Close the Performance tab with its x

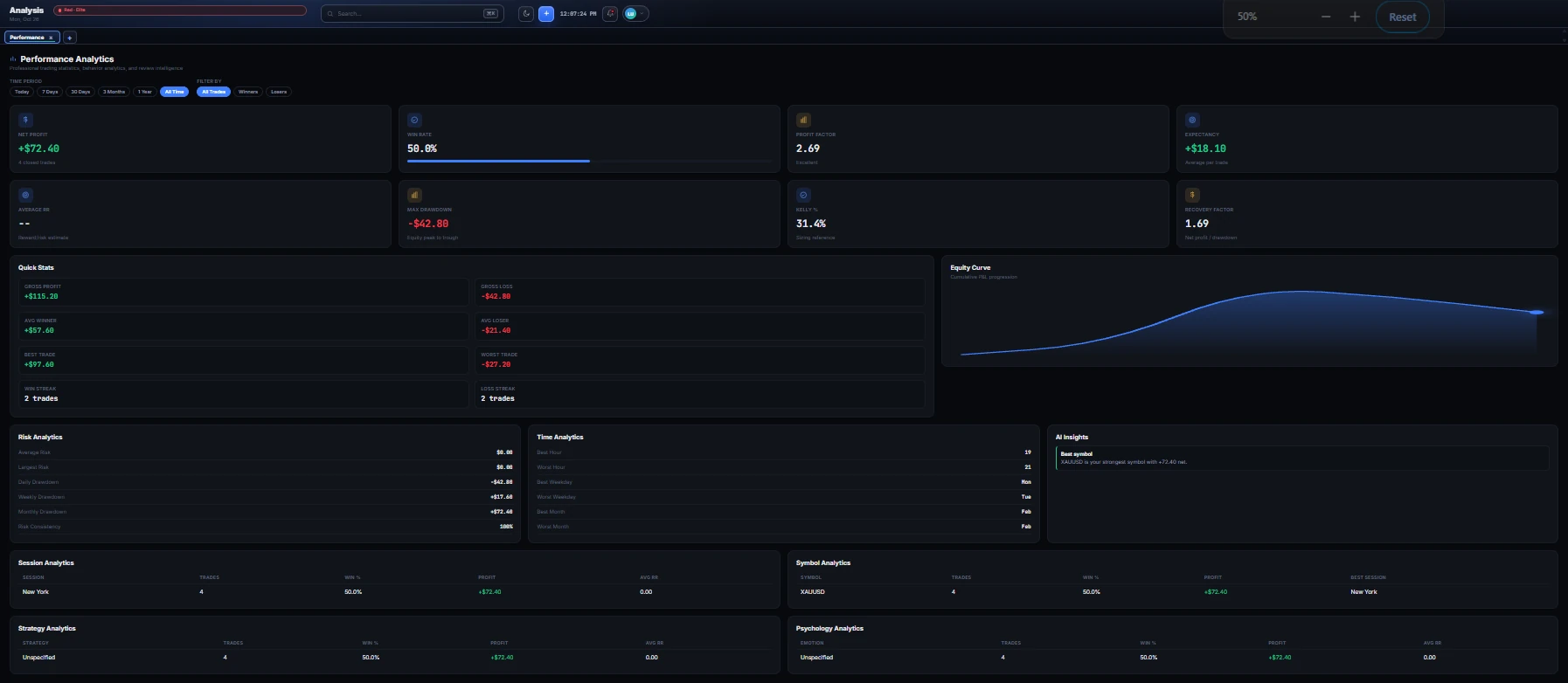51,38
